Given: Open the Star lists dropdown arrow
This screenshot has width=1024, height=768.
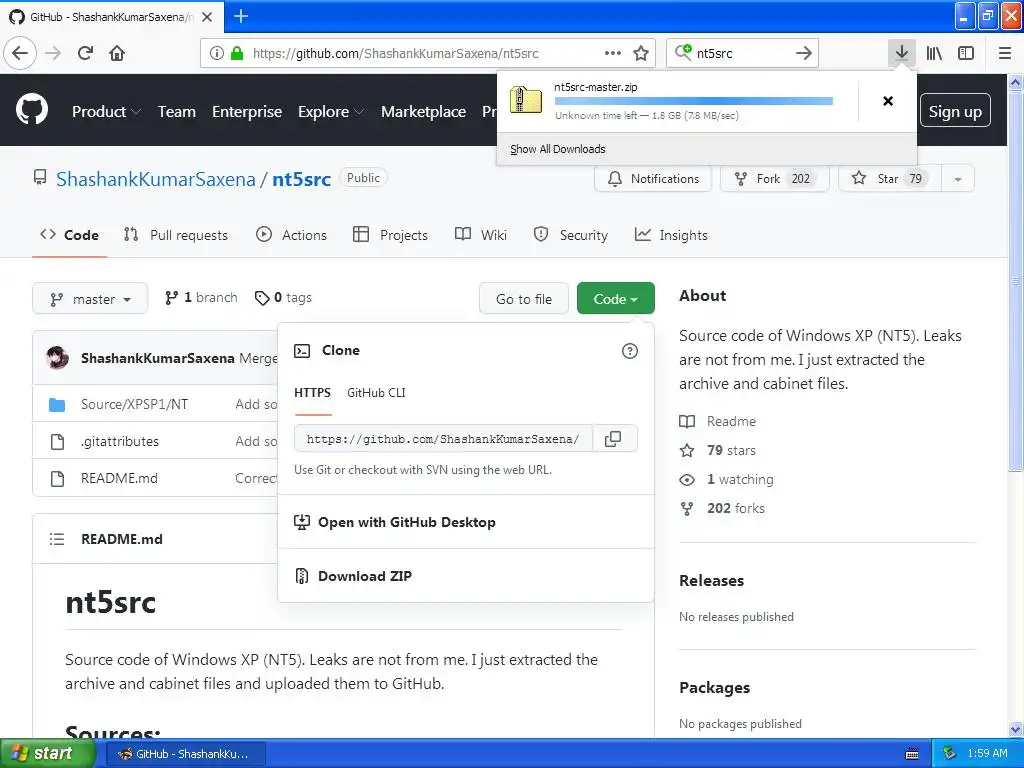Looking at the screenshot, I should (957, 179).
